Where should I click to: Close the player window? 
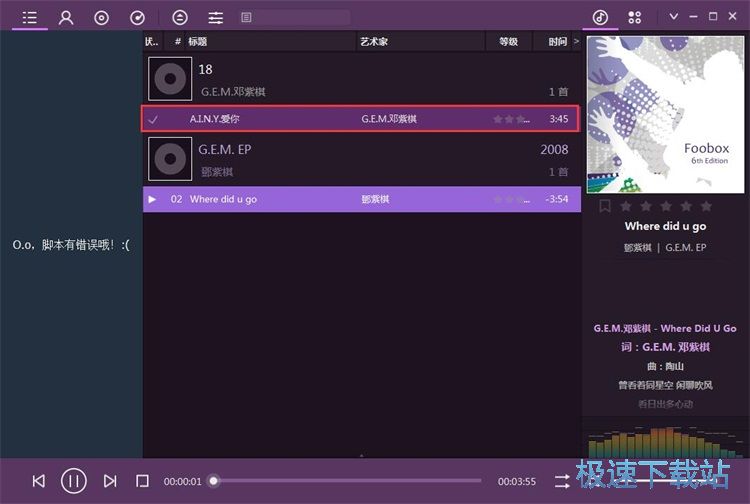coord(732,16)
